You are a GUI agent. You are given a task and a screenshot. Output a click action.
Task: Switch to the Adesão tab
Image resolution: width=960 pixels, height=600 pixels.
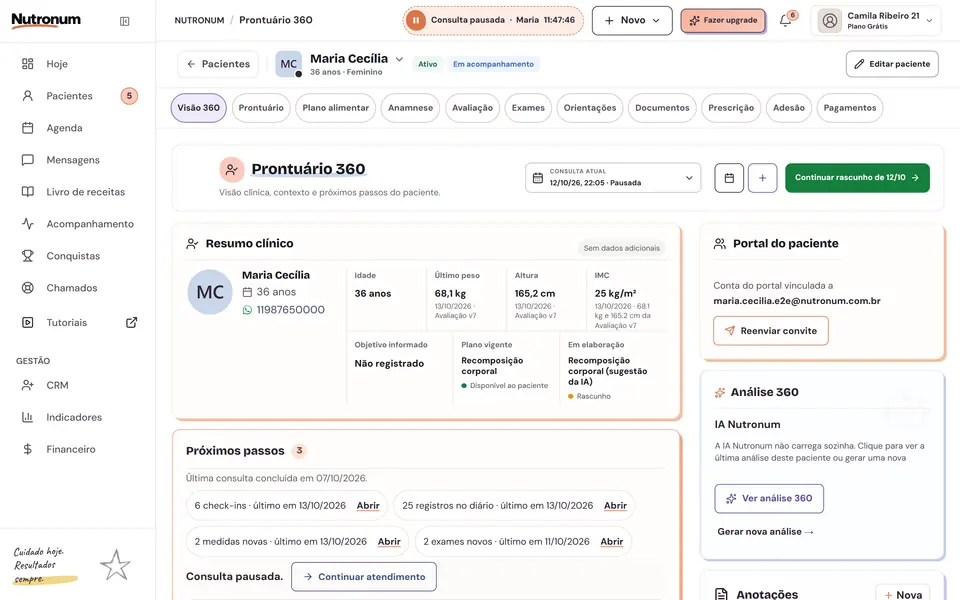point(789,108)
